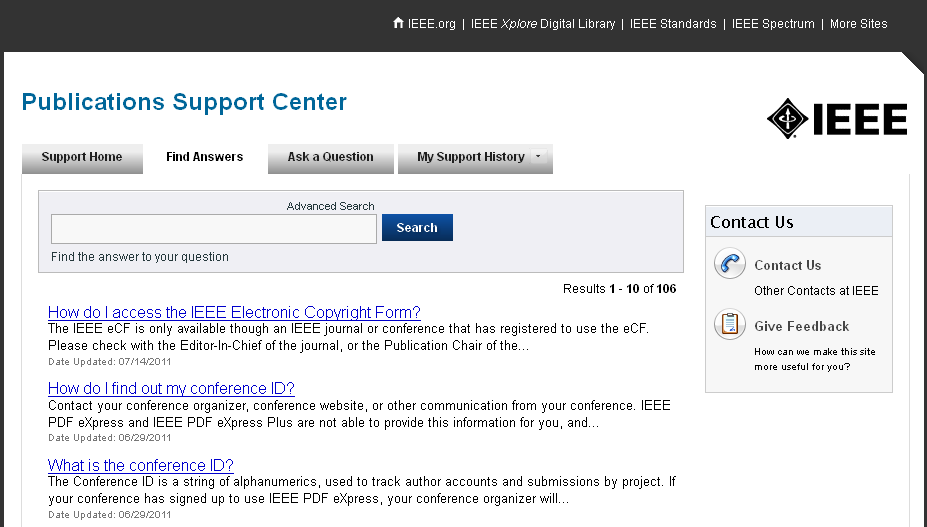Open 'How do I find out my conference ID?'
Screen dimensions: 927x527
171,388
